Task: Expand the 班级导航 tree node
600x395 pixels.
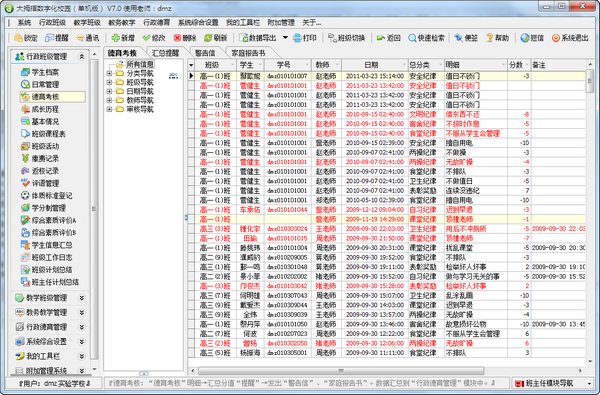Action: 109,82
